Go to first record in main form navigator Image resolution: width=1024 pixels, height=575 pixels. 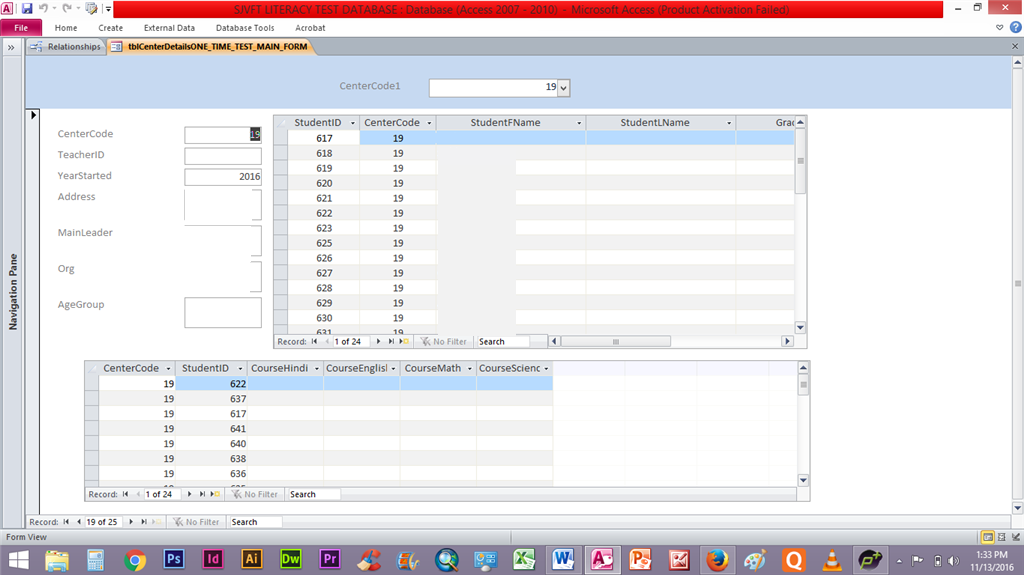(66, 521)
